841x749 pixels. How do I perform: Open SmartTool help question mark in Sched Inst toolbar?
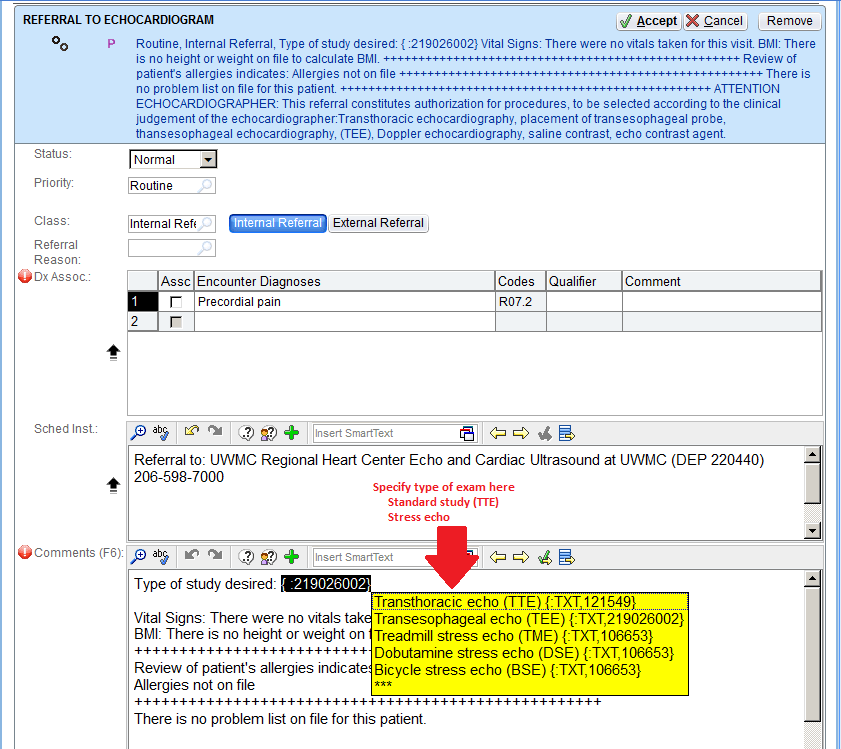[x=246, y=432]
